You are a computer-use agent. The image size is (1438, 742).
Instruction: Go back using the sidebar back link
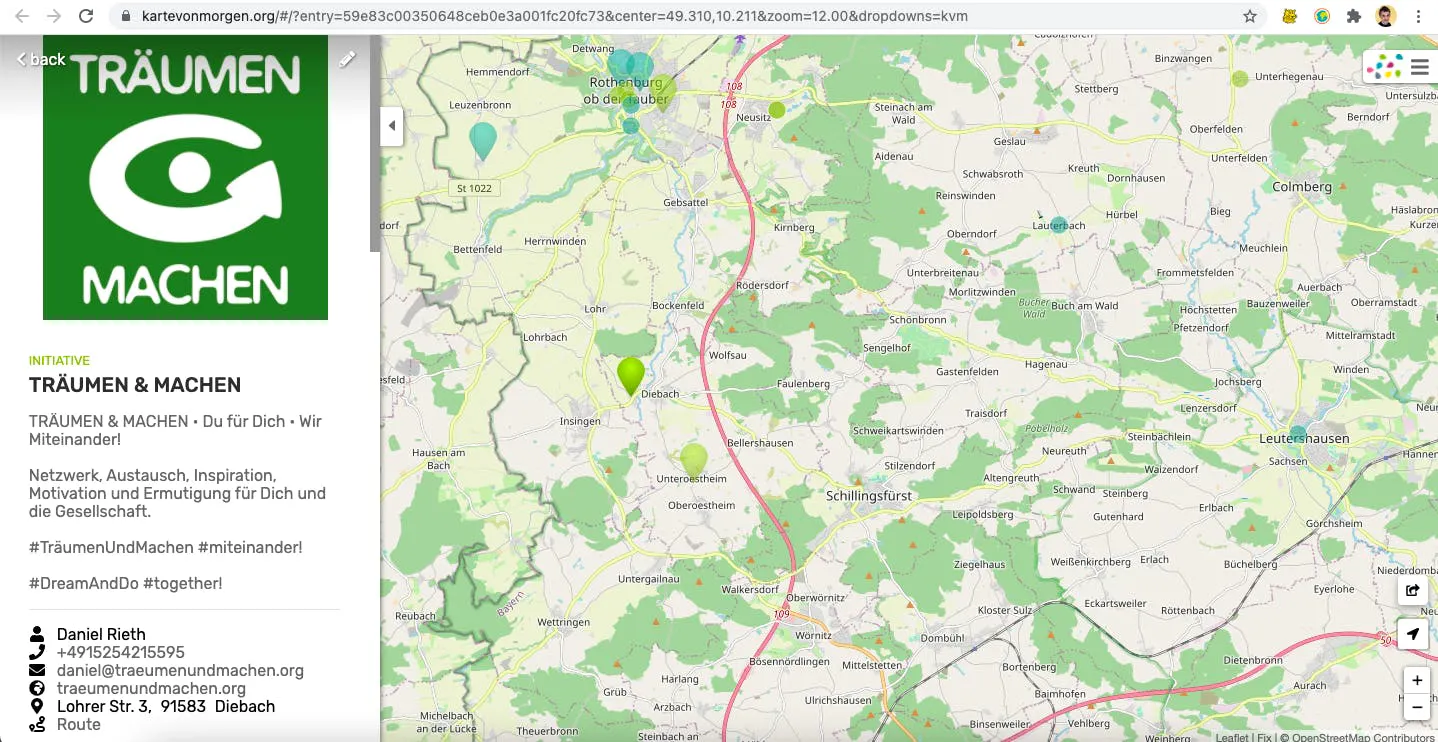[x=41, y=59]
